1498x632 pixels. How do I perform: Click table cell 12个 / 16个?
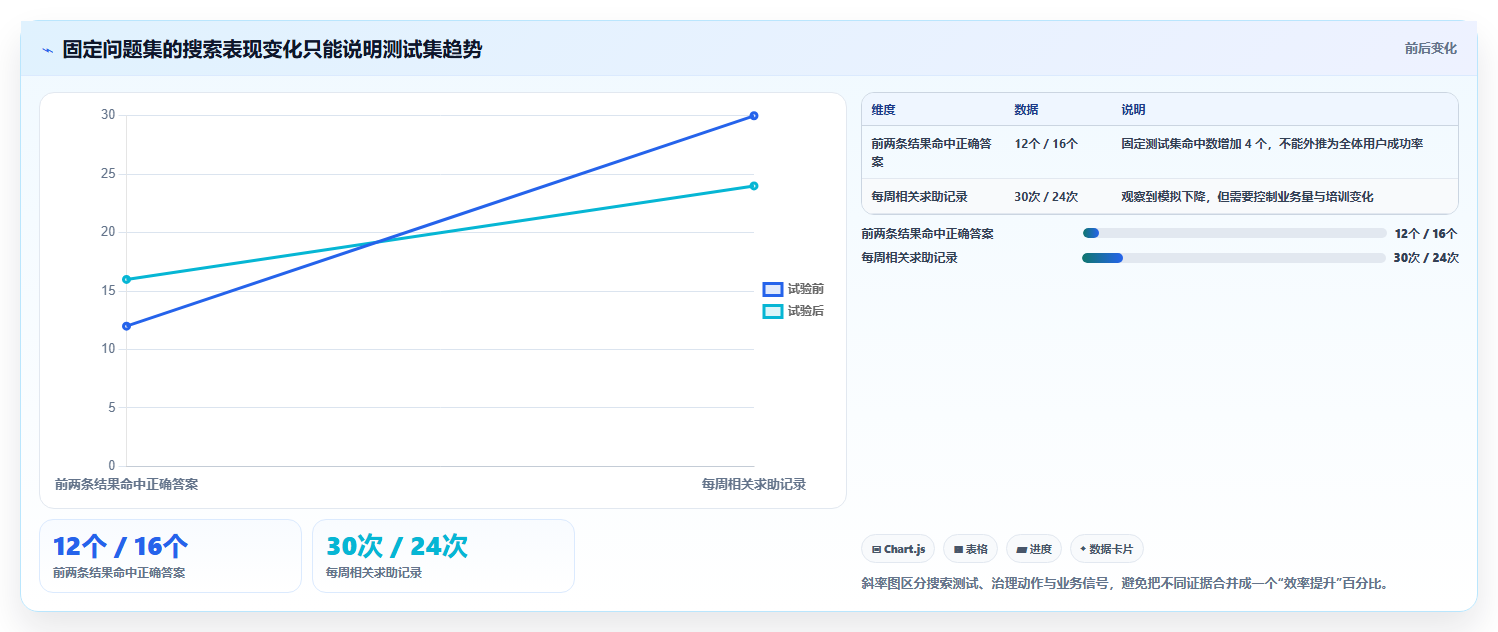[x=1046, y=143]
